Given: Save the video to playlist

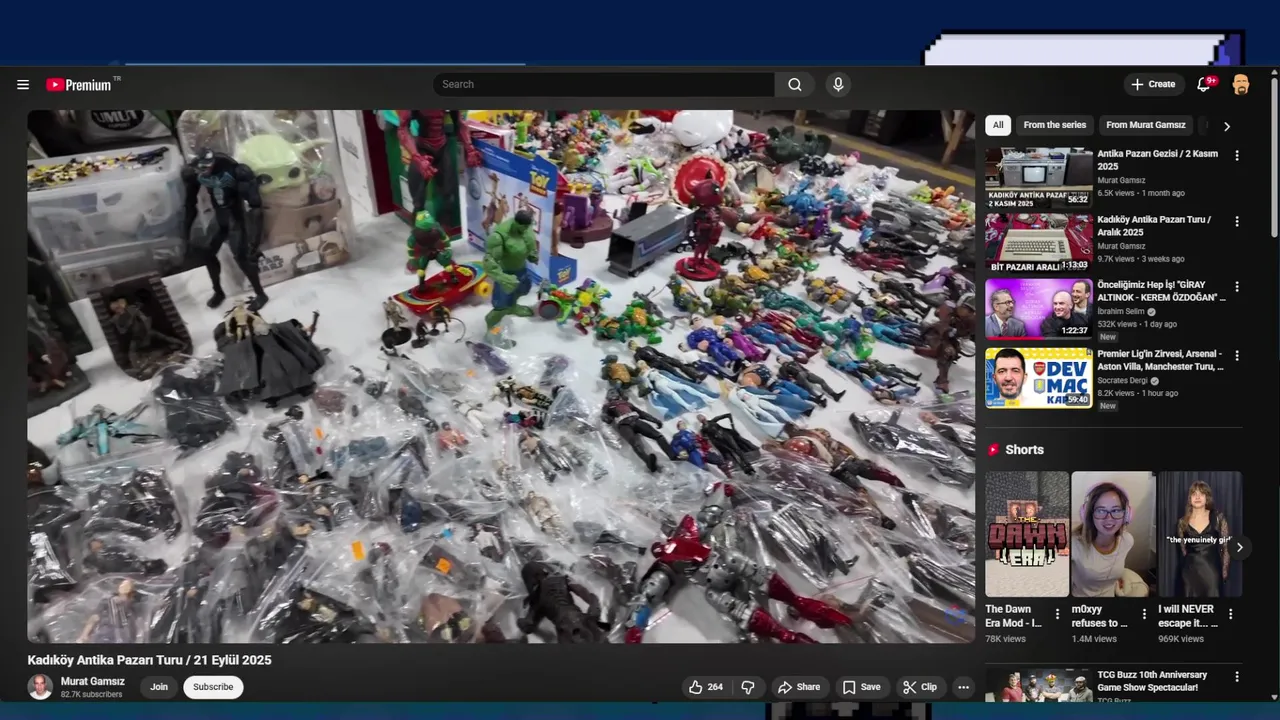Looking at the screenshot, I should click(x=861, y=687).
